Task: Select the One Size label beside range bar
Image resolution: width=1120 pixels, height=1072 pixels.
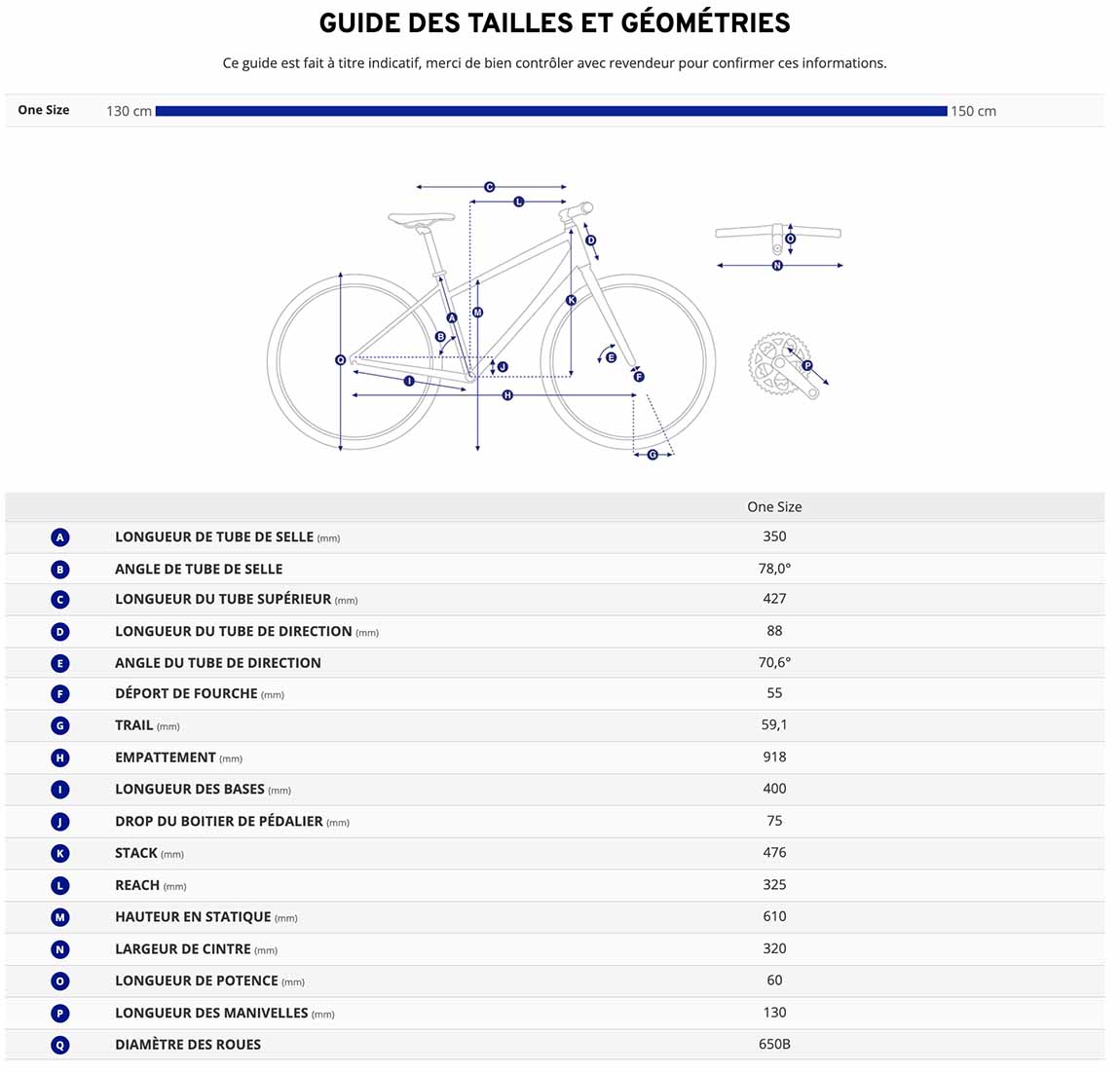Action: (x=44, y=111)
